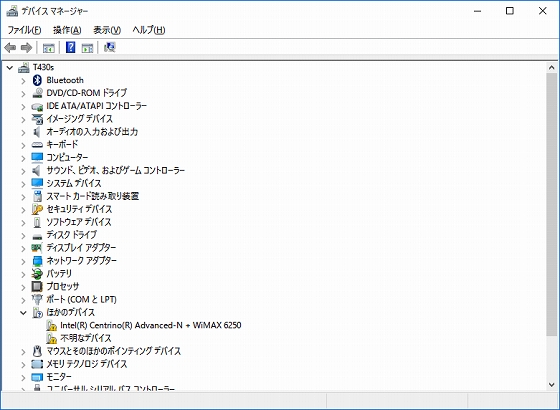The height and width of the screenshot is (410, 560).
Task: Close the デバイス マネージャー window
Action: pyautogui.click(x=542, y=11)
